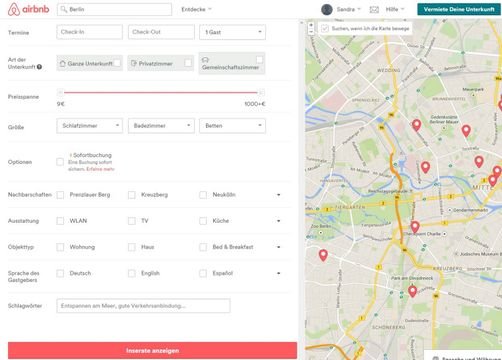
Task: Click the minimum price slider handle
Action: [x=60, y=92]
